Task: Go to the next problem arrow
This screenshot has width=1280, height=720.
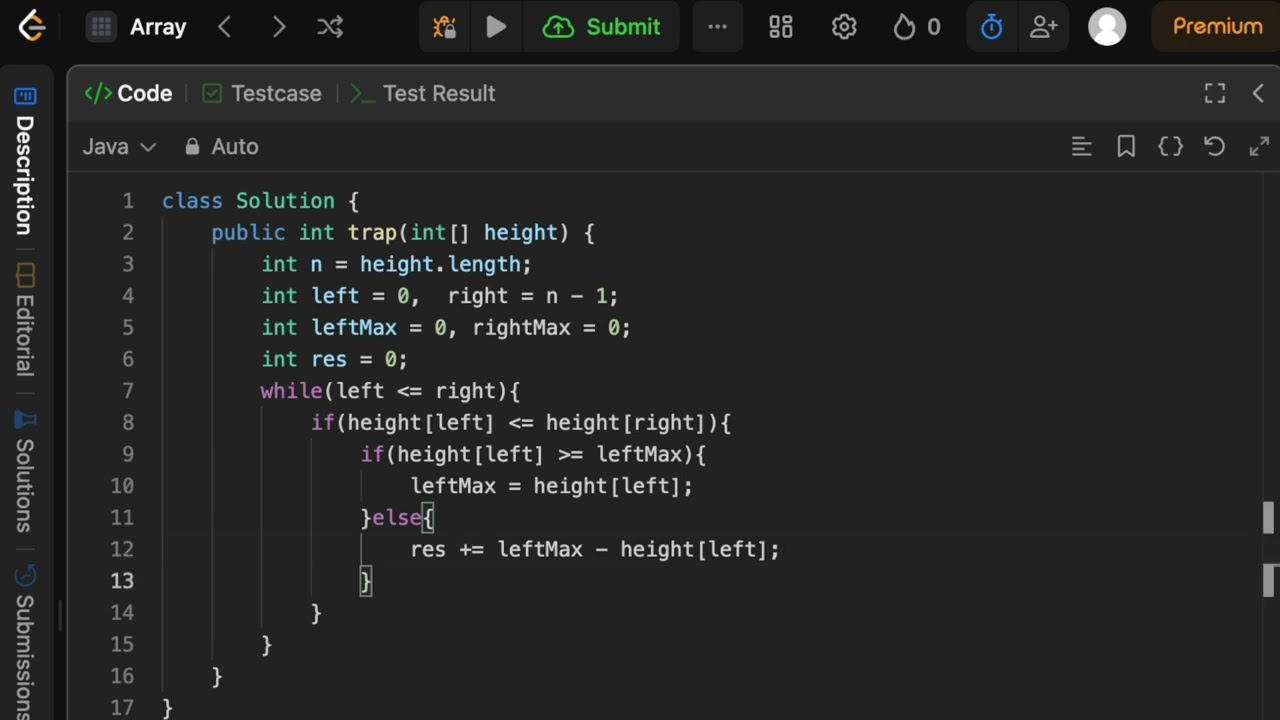Action: pyautogui.click(x=279, y=27)
